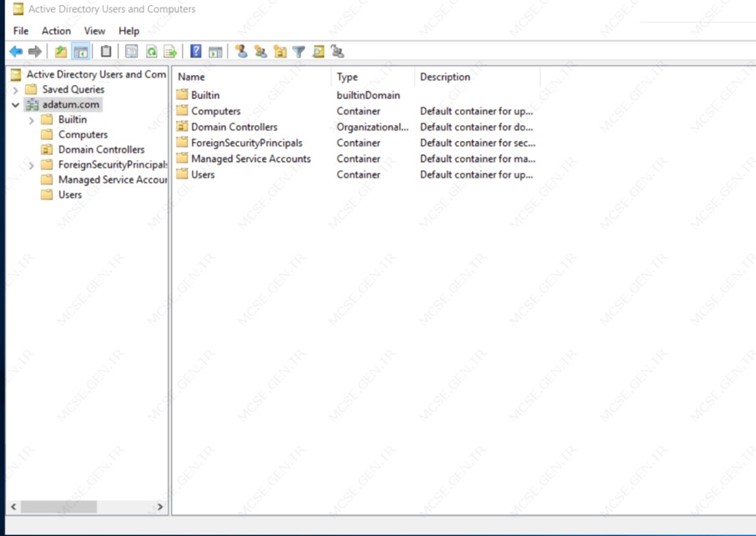
Task: Select Builtin in the tree pane
Action: pyautogui.click(x=73, y=120)
